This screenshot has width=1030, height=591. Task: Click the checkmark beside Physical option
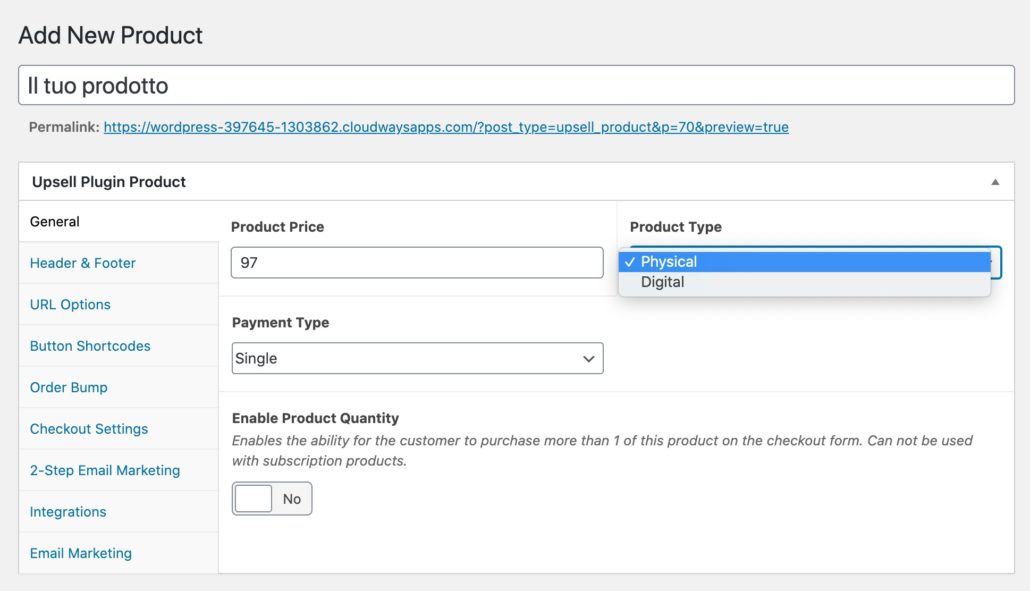(631, 261)
